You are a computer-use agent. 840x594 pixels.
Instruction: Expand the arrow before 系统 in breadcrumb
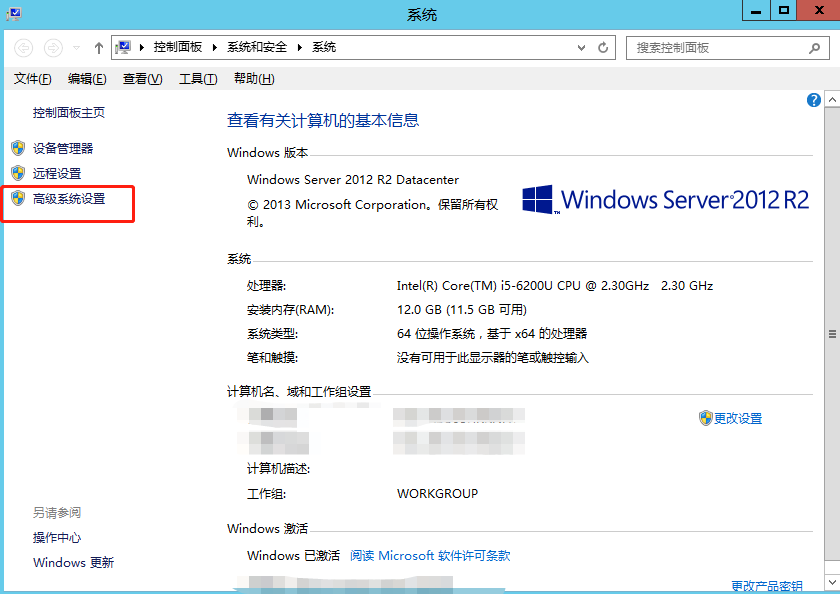[x=300, y=48]
